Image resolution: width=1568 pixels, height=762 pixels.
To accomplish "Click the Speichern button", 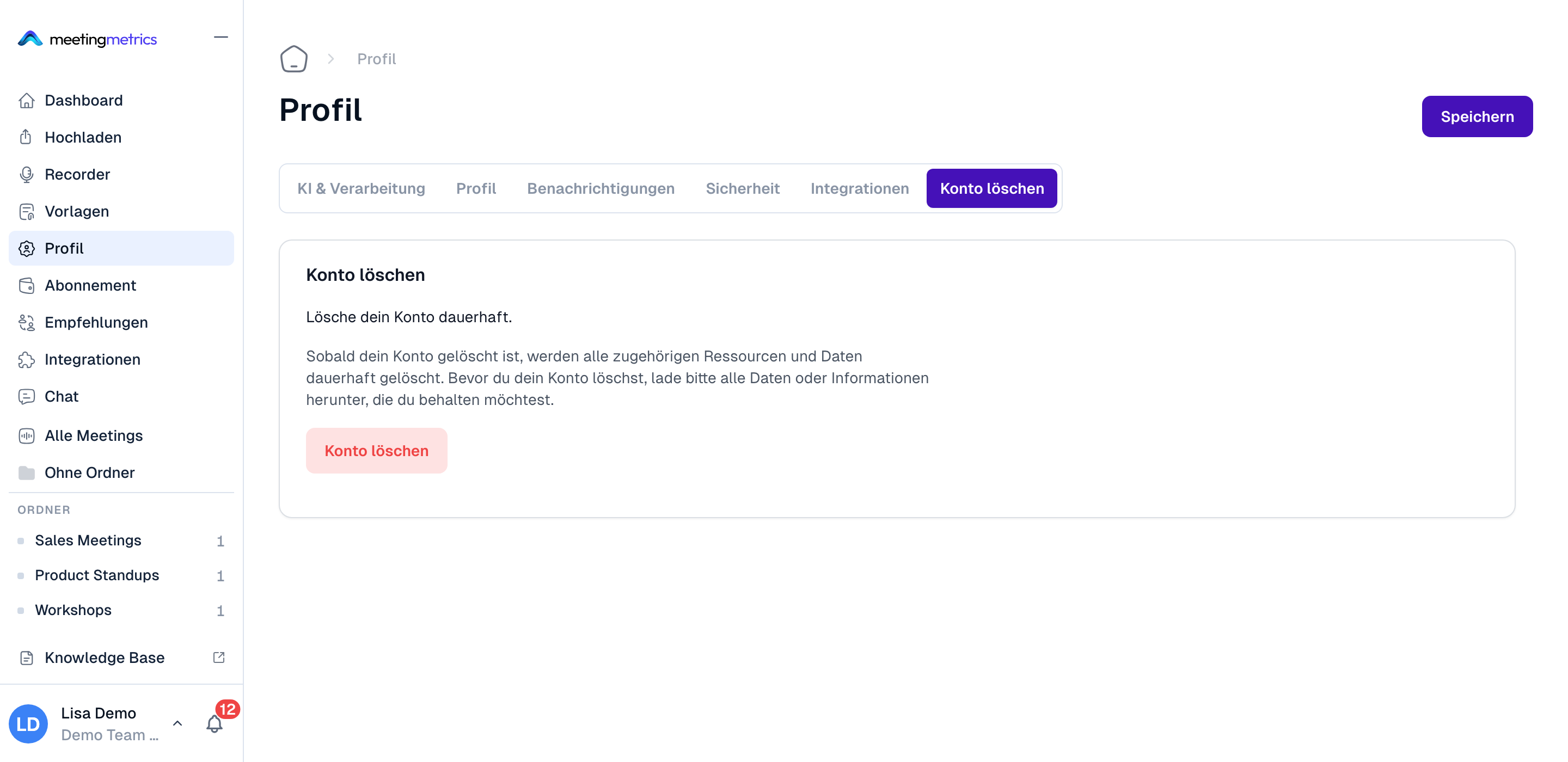I will (x=1477, y=117).
